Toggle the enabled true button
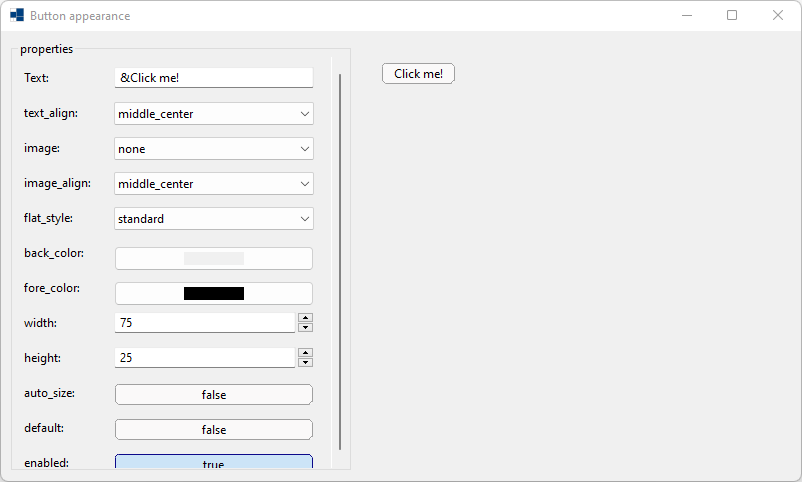 point(214,463)
